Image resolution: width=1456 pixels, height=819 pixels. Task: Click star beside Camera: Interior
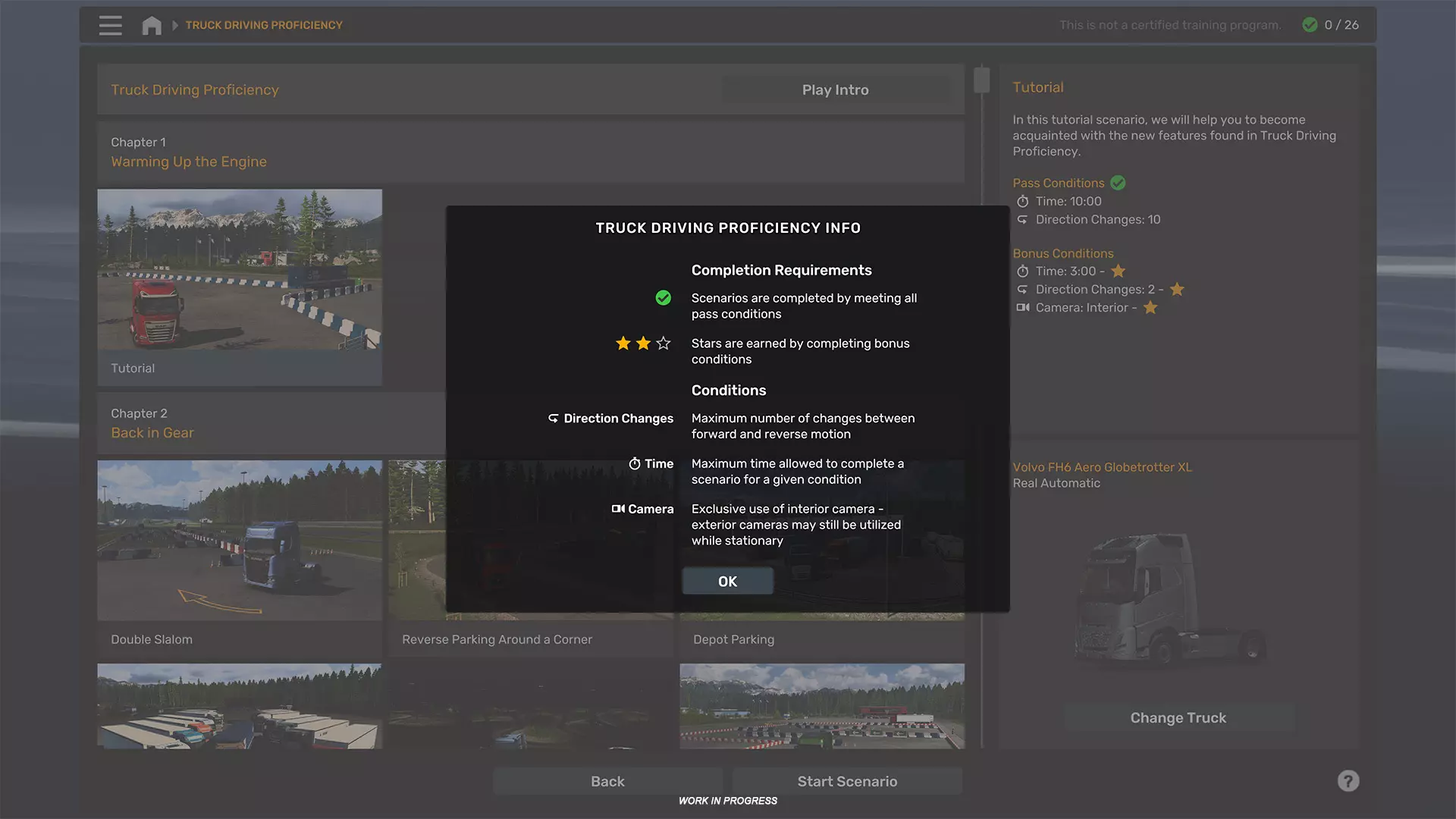tap(1150, 308)
